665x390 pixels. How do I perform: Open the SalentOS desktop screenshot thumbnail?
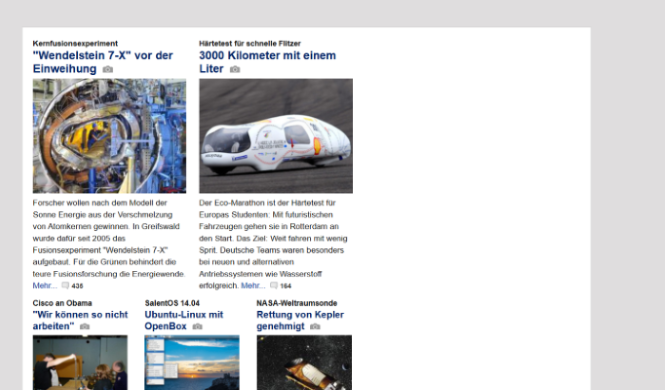[x=192, y=362]
